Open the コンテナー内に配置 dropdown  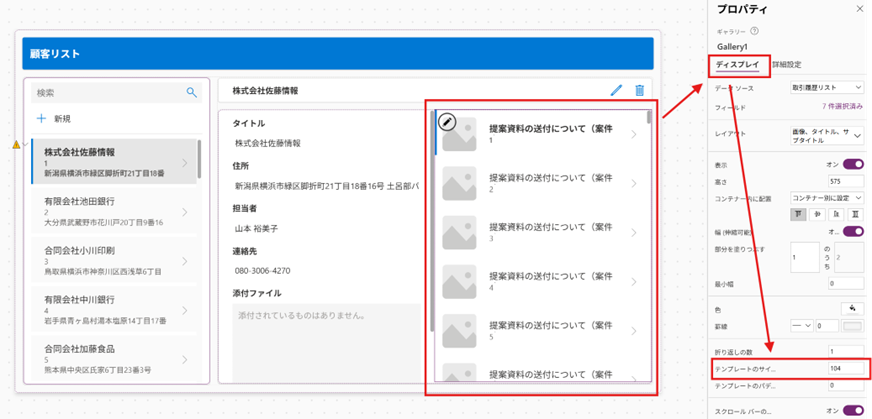(826, 197)
